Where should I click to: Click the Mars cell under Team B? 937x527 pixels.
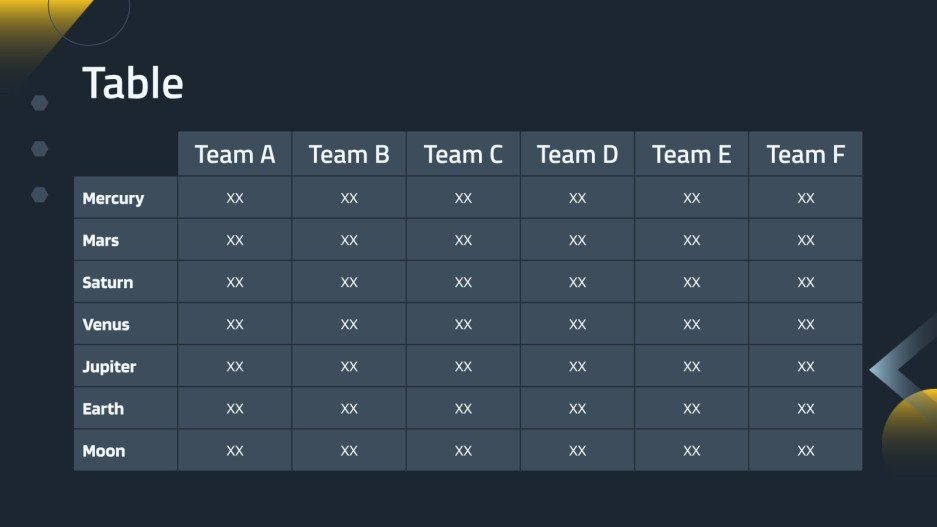pos(349,240)
